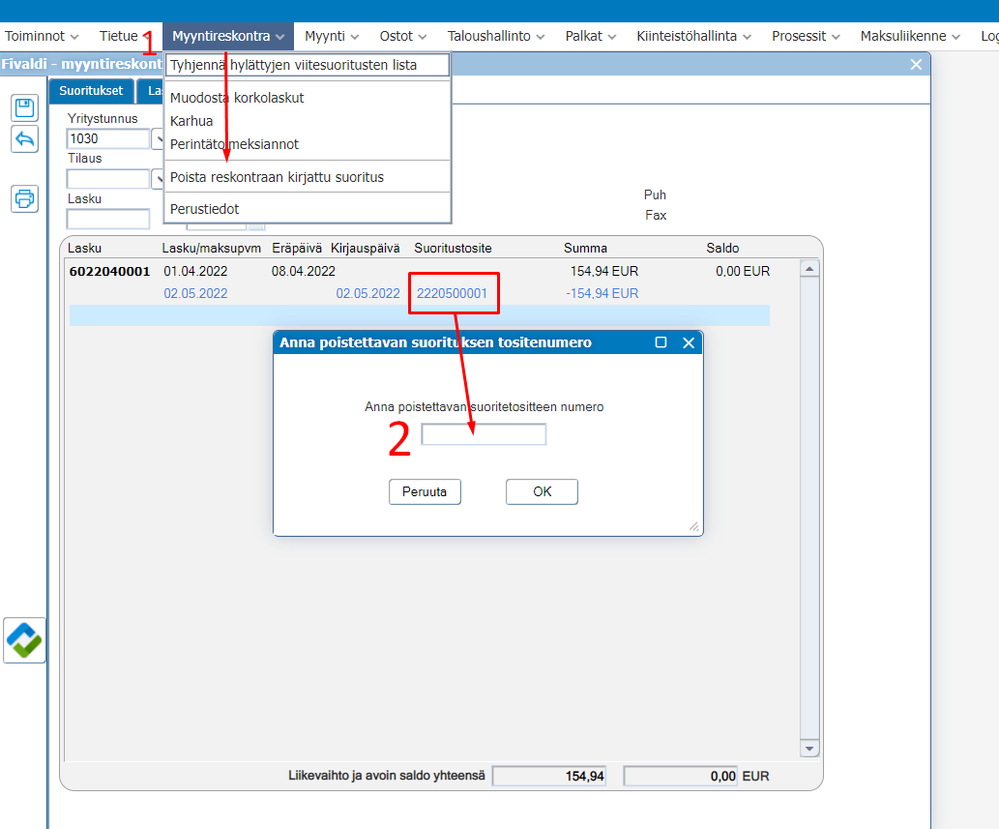Click the Kirjauspäivä column header

point(365,249)
